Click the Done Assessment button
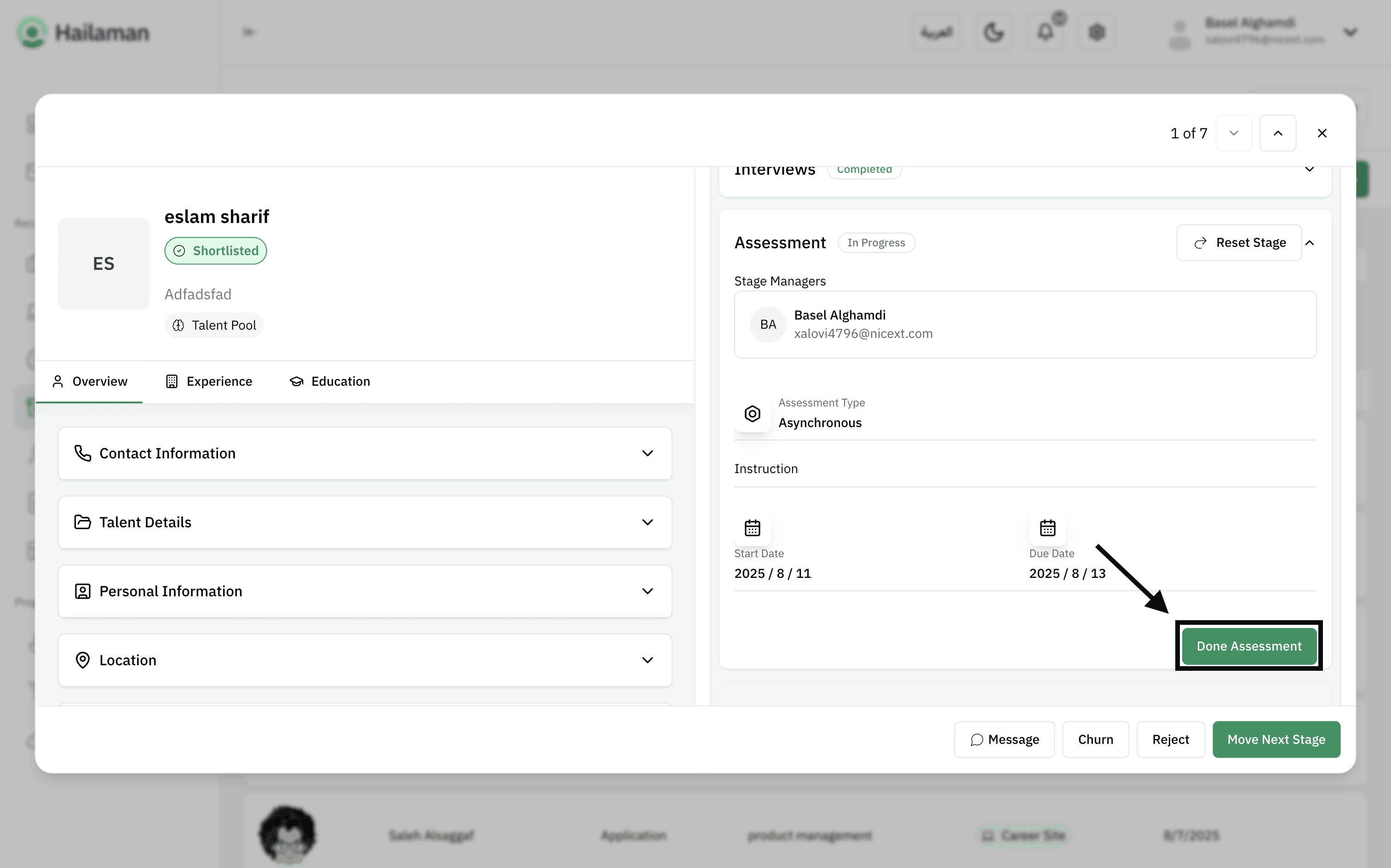1391x868 pixels. pyautogui.click(x=1248, y=646)
